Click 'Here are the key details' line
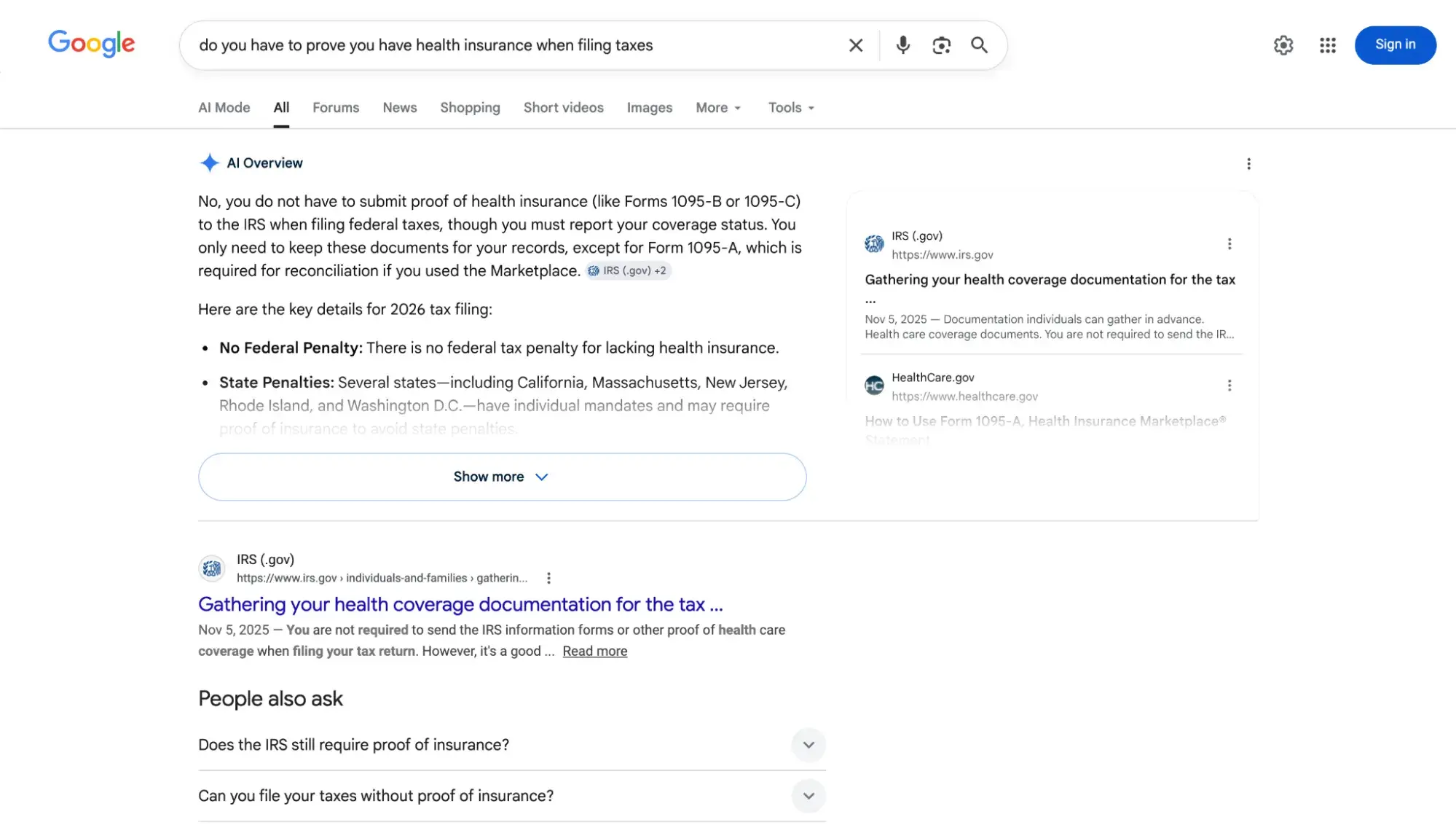Image resolution: width=1456 pixels, height=825 pixels. click(345, 309)
